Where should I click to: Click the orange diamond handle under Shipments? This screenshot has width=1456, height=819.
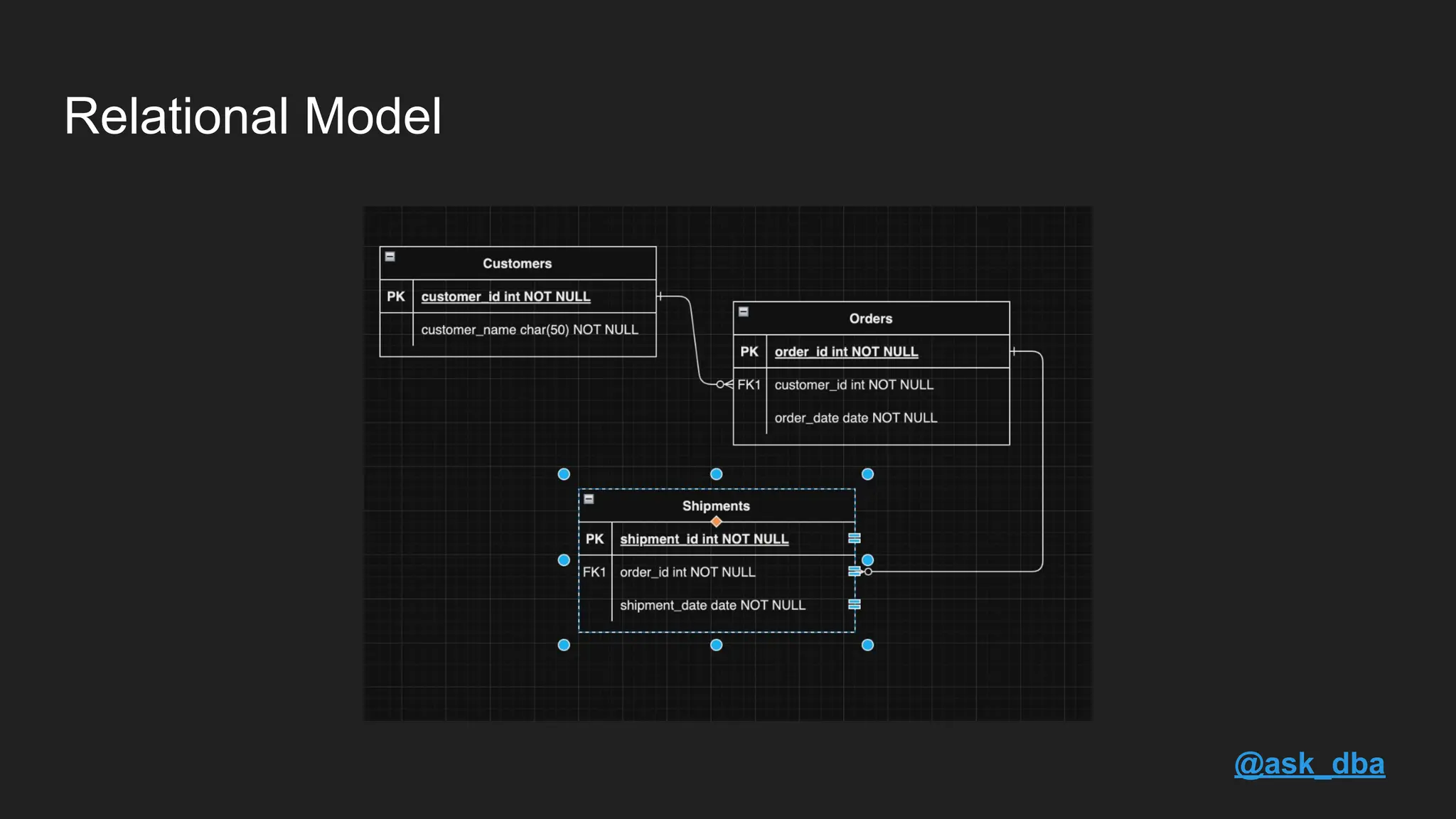[716, 522]
